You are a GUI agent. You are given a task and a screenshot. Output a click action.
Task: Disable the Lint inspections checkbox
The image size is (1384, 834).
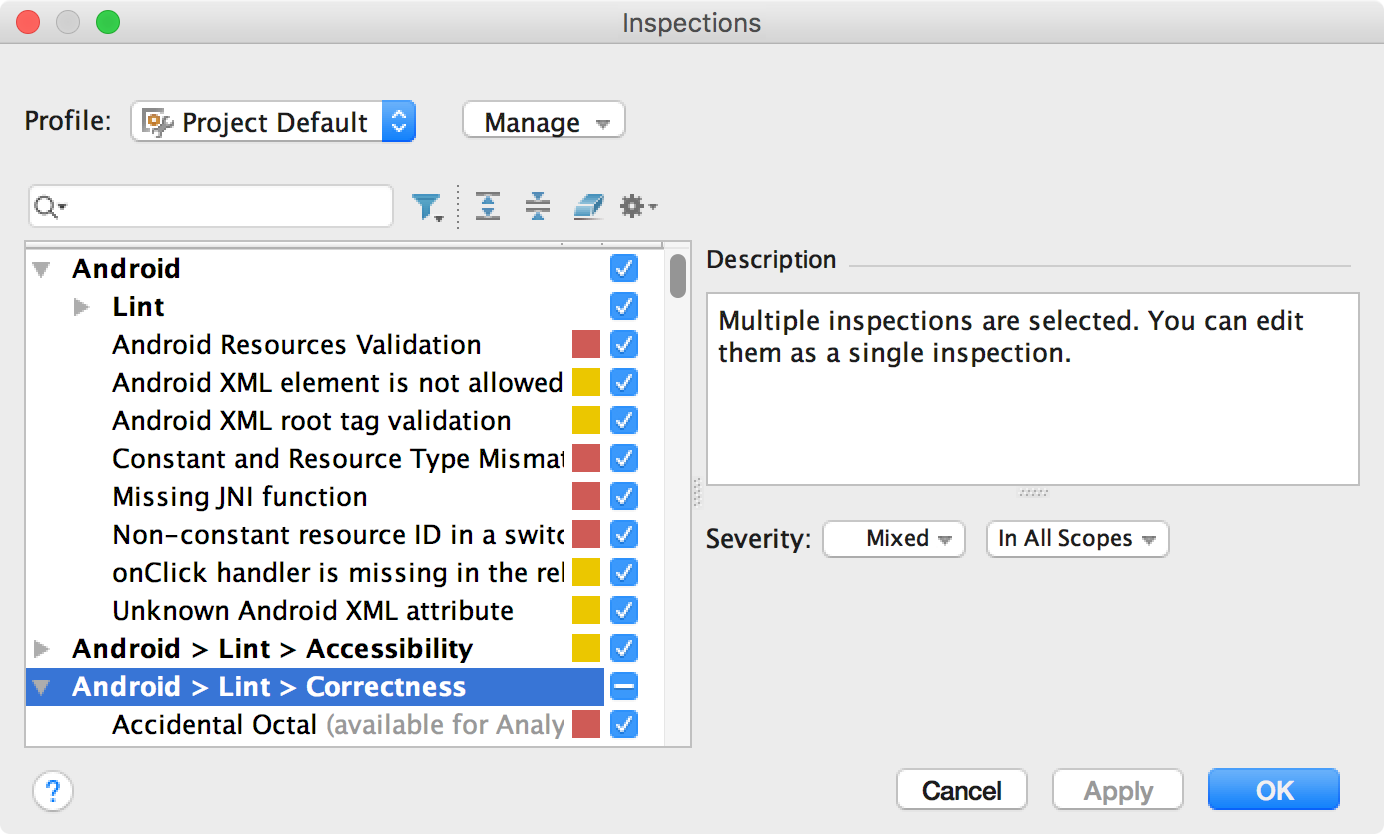coord(621,306)
